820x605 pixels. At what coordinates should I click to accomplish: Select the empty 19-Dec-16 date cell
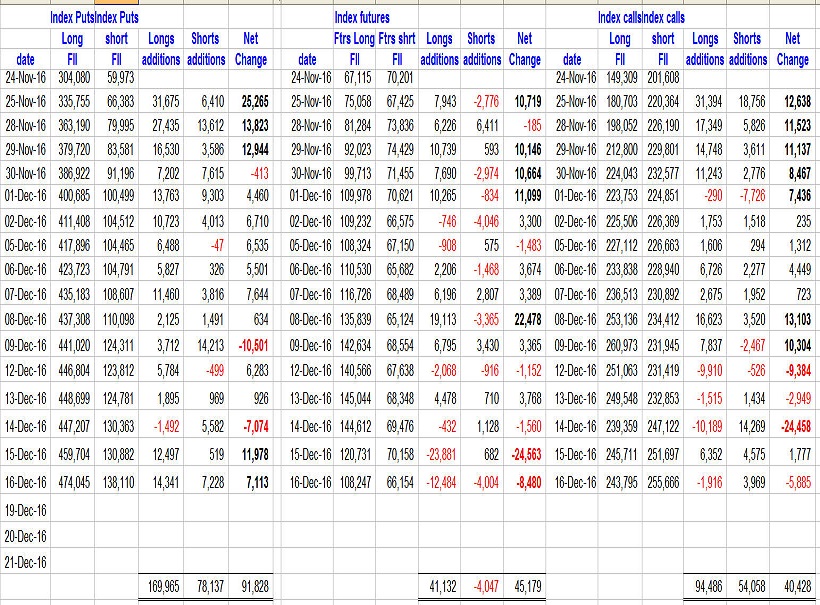point(26,510)
